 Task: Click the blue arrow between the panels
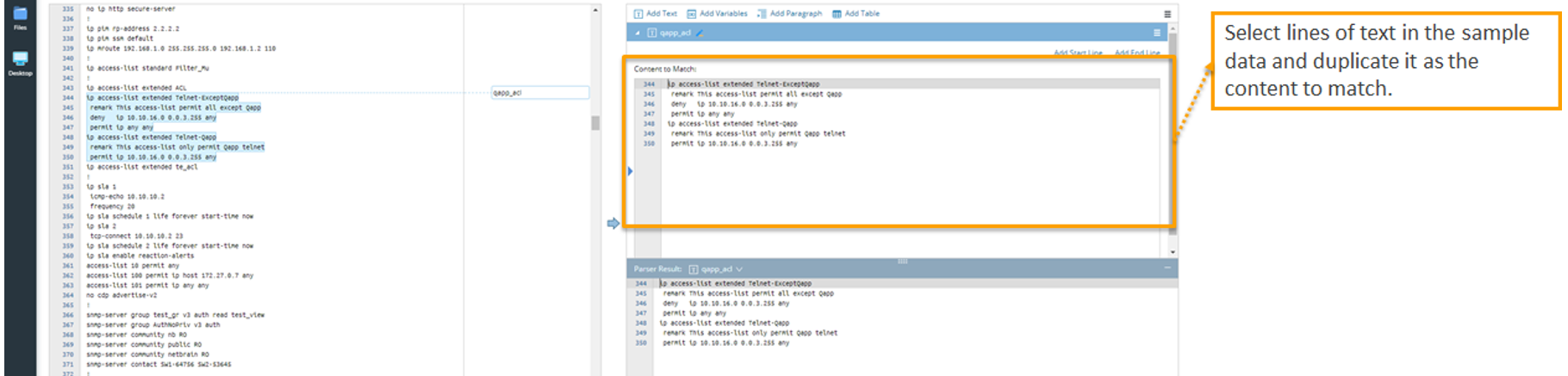[613, 224]
